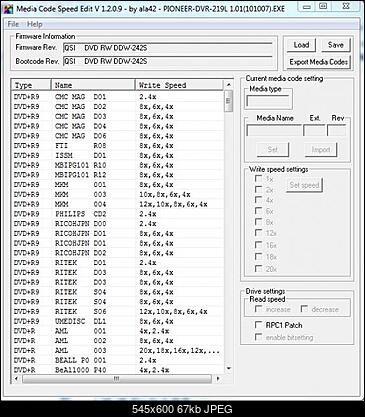The image size is (365, 417).
Task: Select the RICOHJPN D02 row
Action: tap(118, 253)
